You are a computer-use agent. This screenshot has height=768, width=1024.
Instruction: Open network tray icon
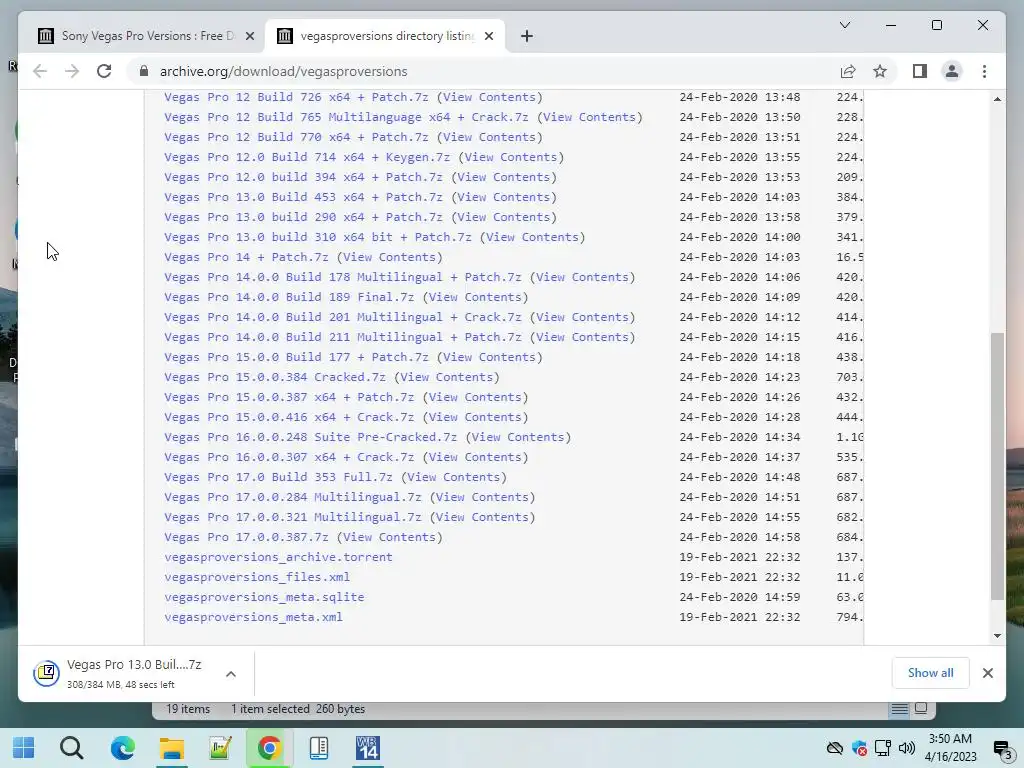[x=883, y=748]
